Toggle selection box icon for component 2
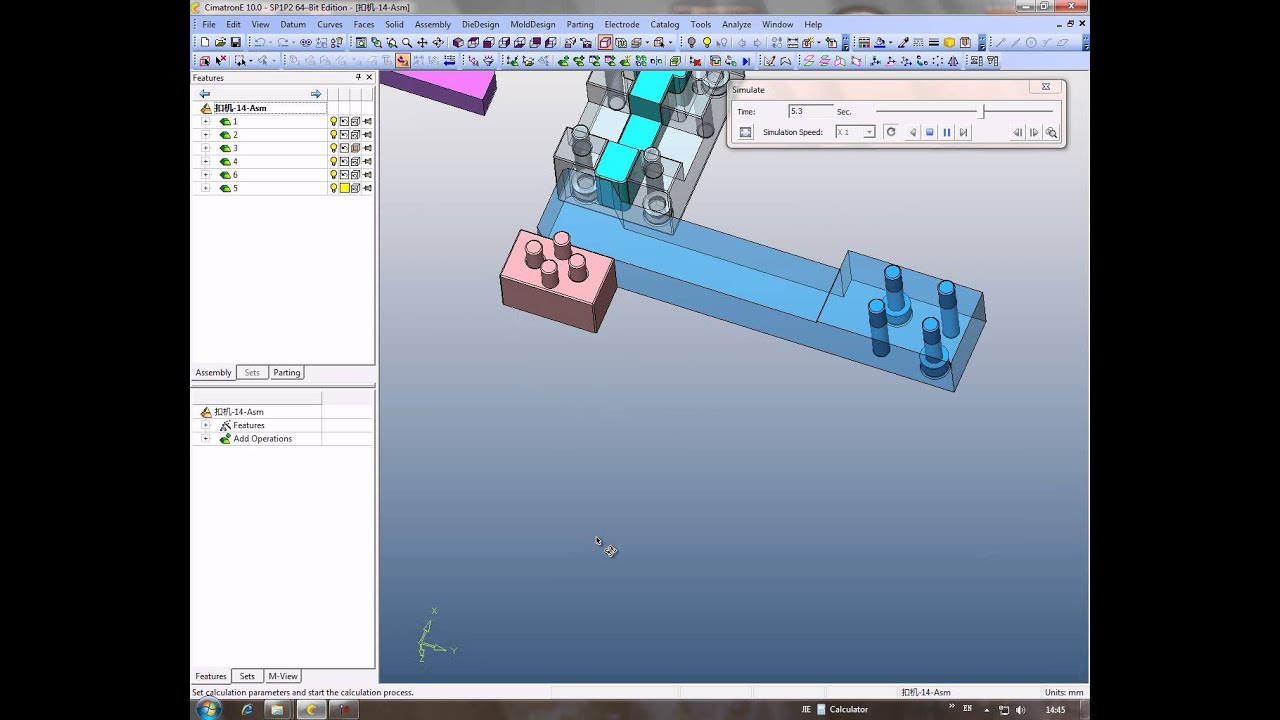This screenshot has width=1280, height=720. pyautogui.click(x=345, y=135)
